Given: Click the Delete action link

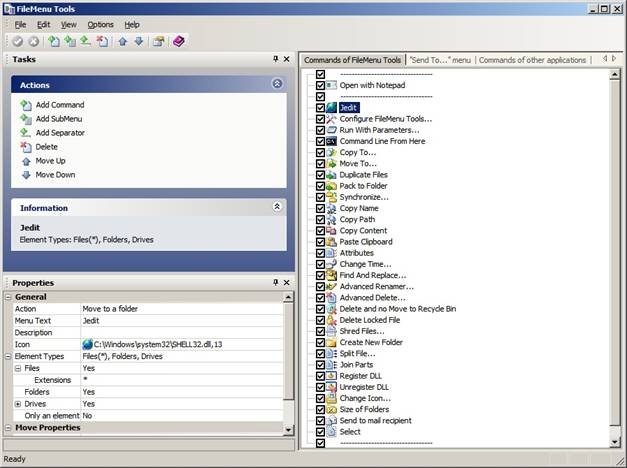Looking at the screenshot, I should 46,147.
